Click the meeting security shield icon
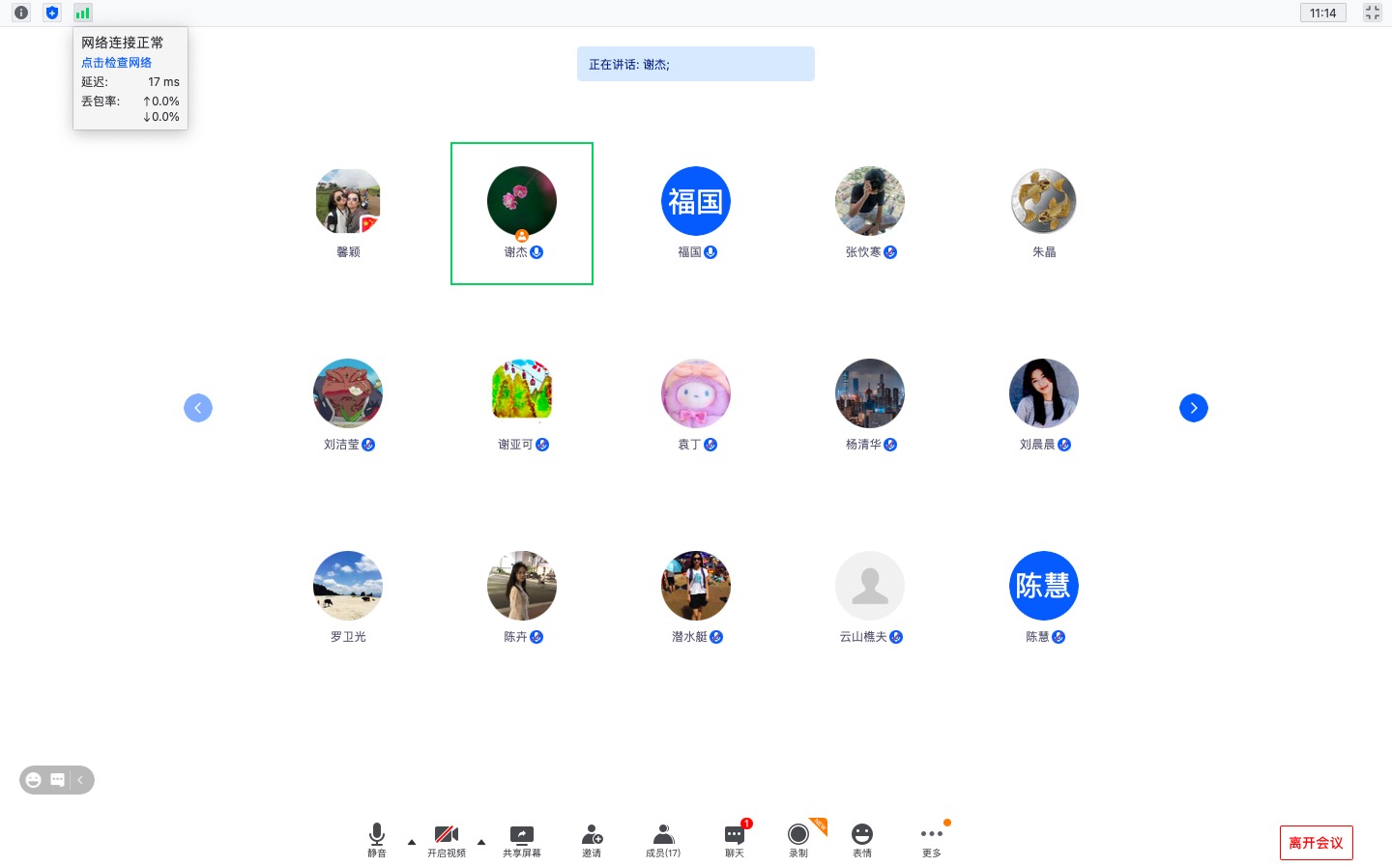1392x868 pixels. (x=52, y=13)
